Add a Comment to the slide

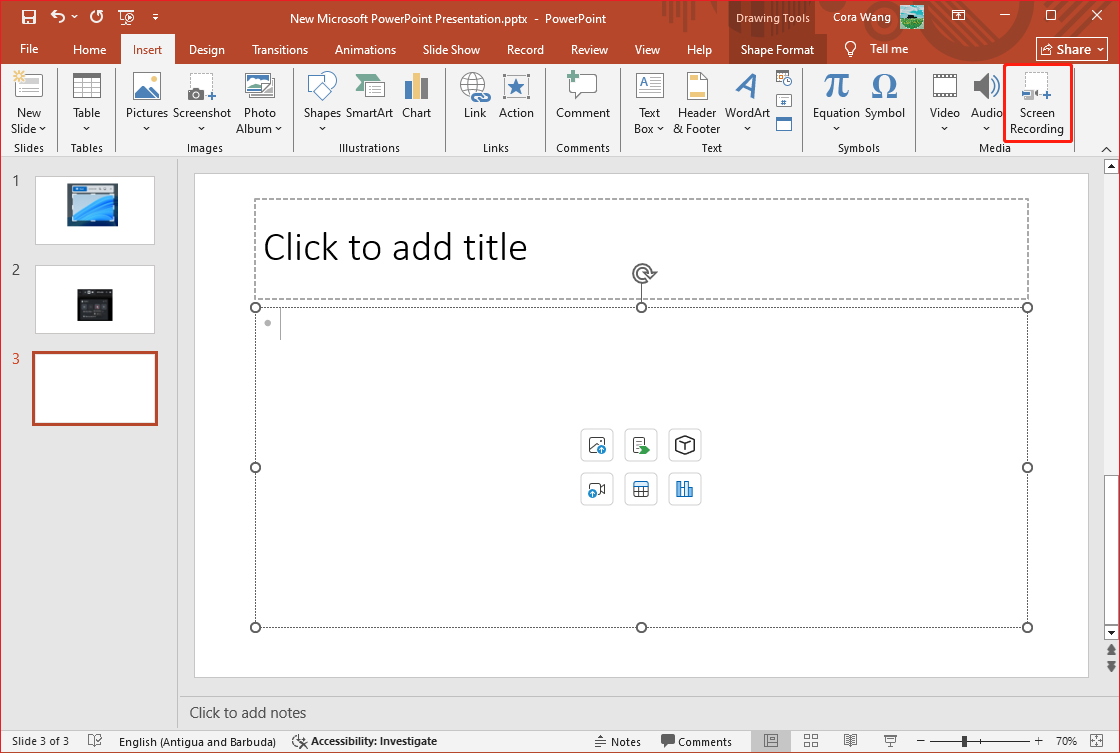click(582, 98)
